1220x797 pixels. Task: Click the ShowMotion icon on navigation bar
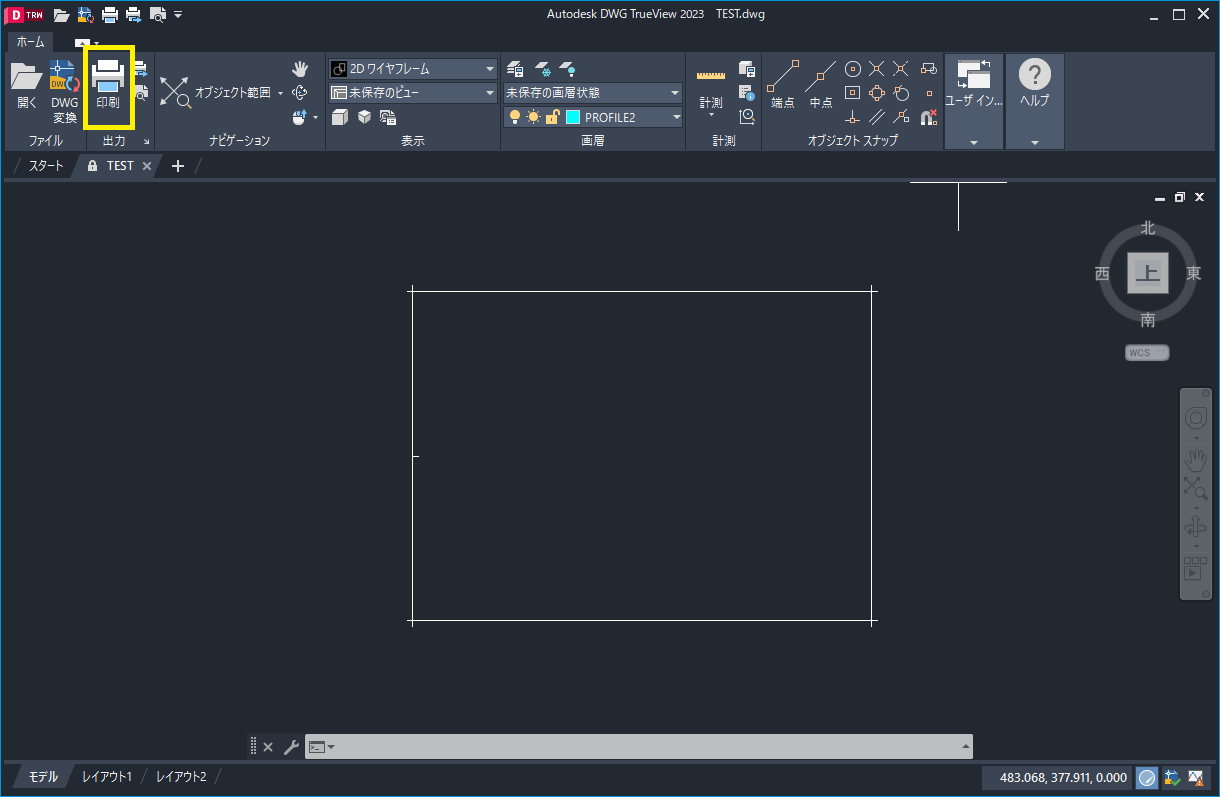pos(1195,569)
